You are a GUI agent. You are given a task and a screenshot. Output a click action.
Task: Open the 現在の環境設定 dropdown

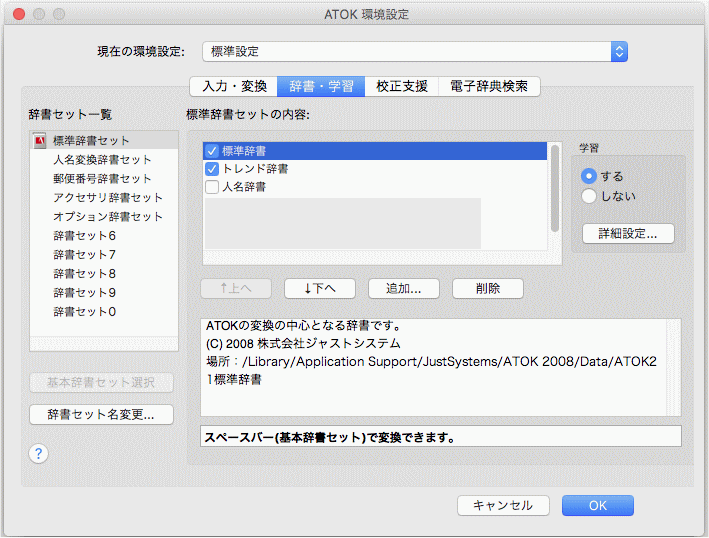[x=415, y=52]
